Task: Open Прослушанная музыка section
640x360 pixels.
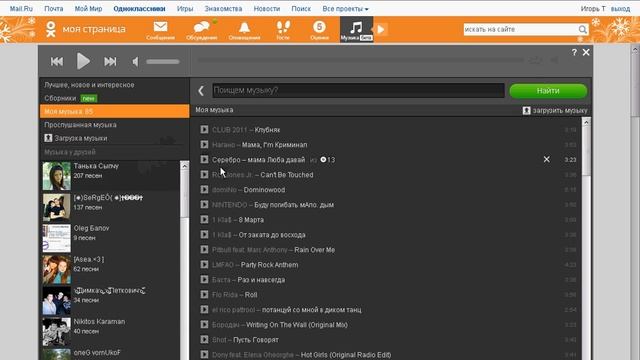Action: (80, 125)
